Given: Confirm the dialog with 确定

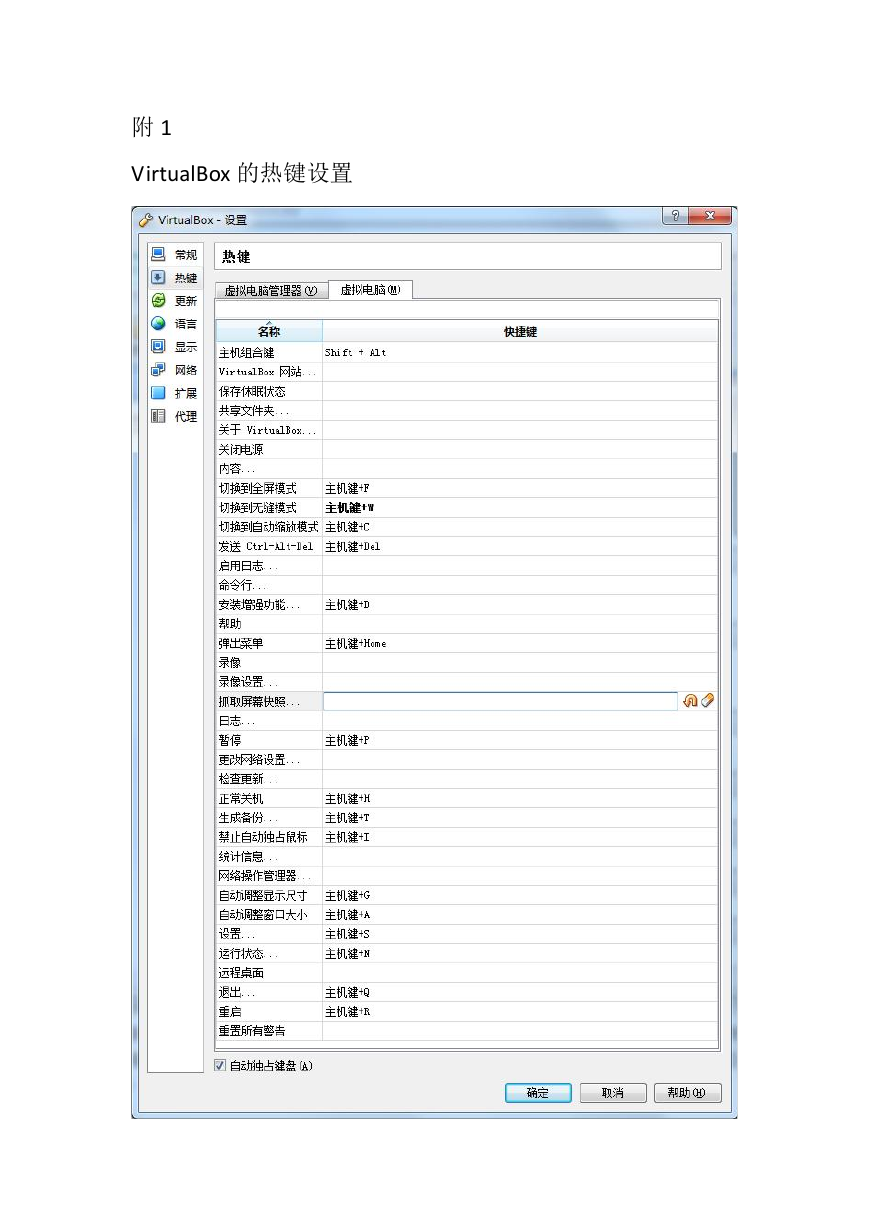Looking at the screenshot, I should click(538, 1093).
